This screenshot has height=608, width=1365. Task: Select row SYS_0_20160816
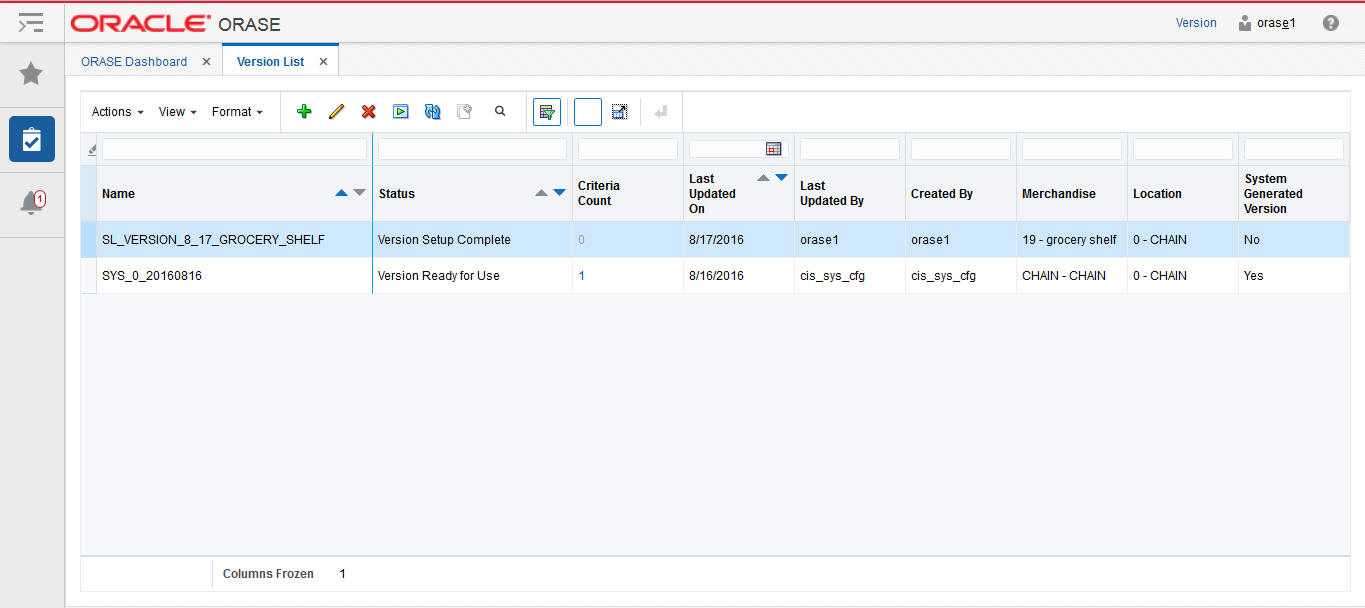tap(715, 275)
